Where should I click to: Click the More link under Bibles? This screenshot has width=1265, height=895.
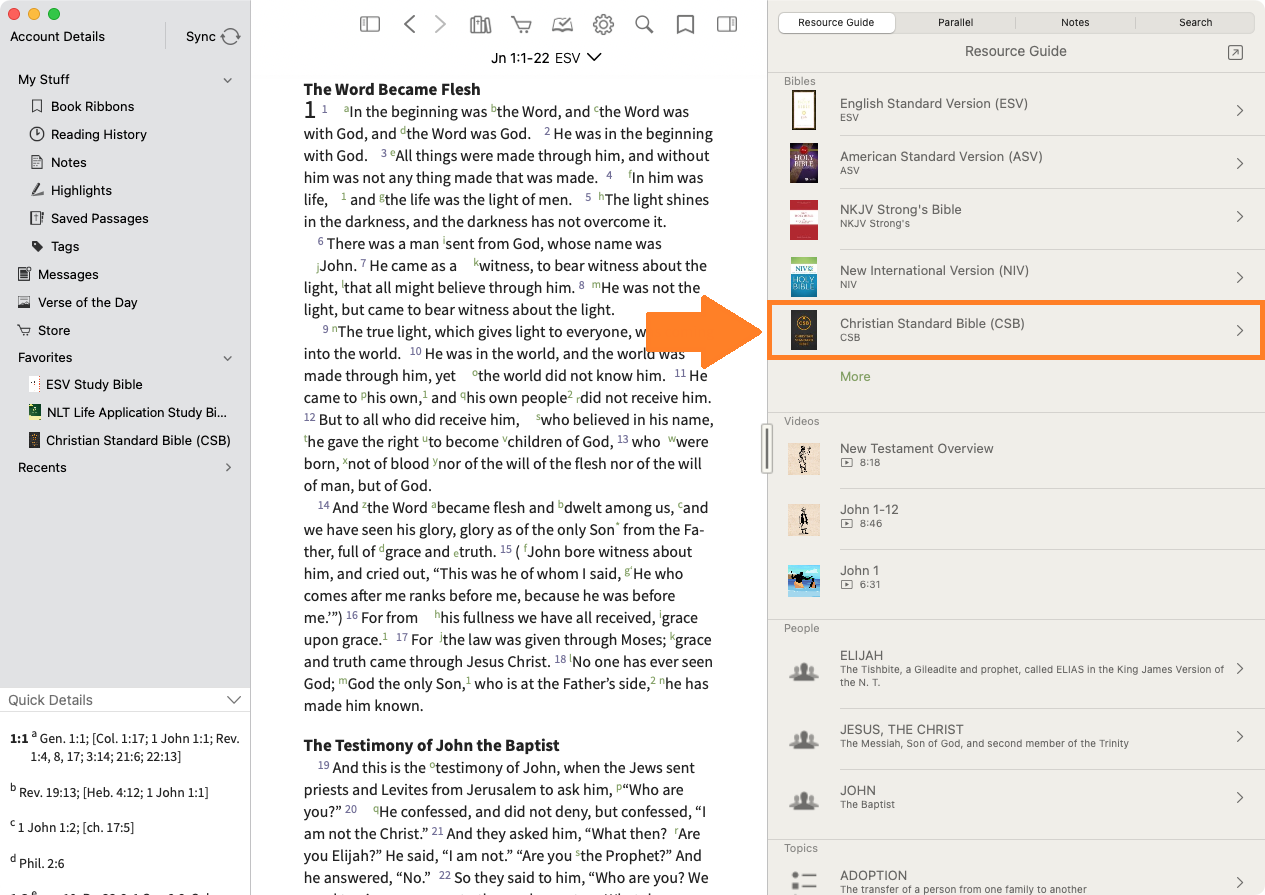(x=855, y=376)
